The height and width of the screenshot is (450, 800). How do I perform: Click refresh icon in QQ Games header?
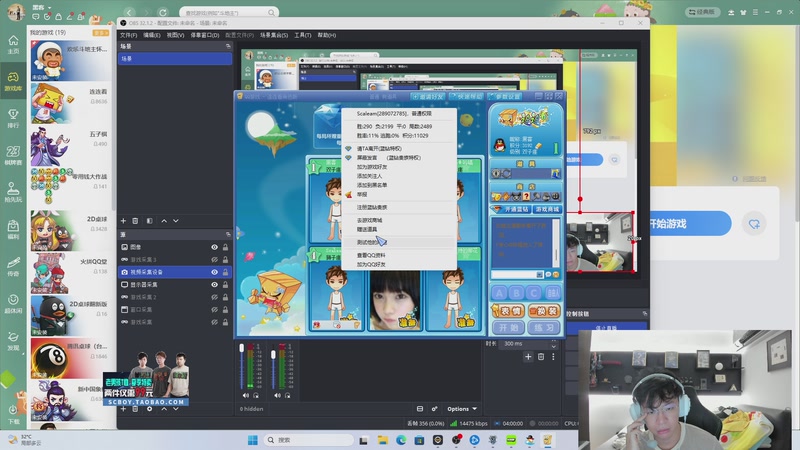[163, 12]
